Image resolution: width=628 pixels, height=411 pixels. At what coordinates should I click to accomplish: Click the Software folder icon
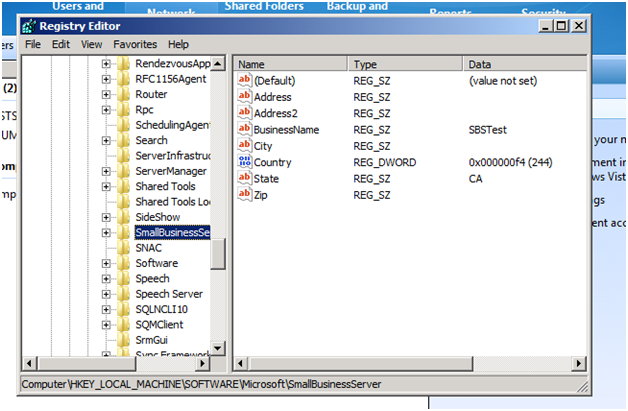124,263
